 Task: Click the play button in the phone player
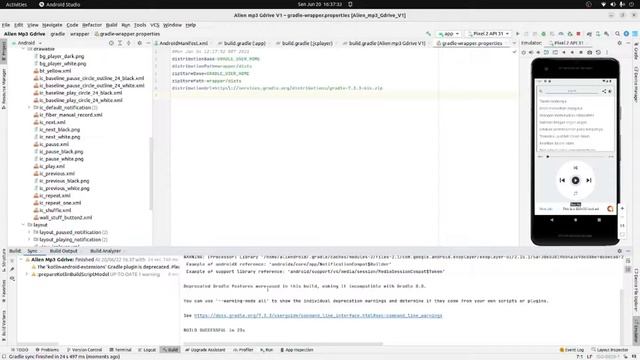(576, 180)
